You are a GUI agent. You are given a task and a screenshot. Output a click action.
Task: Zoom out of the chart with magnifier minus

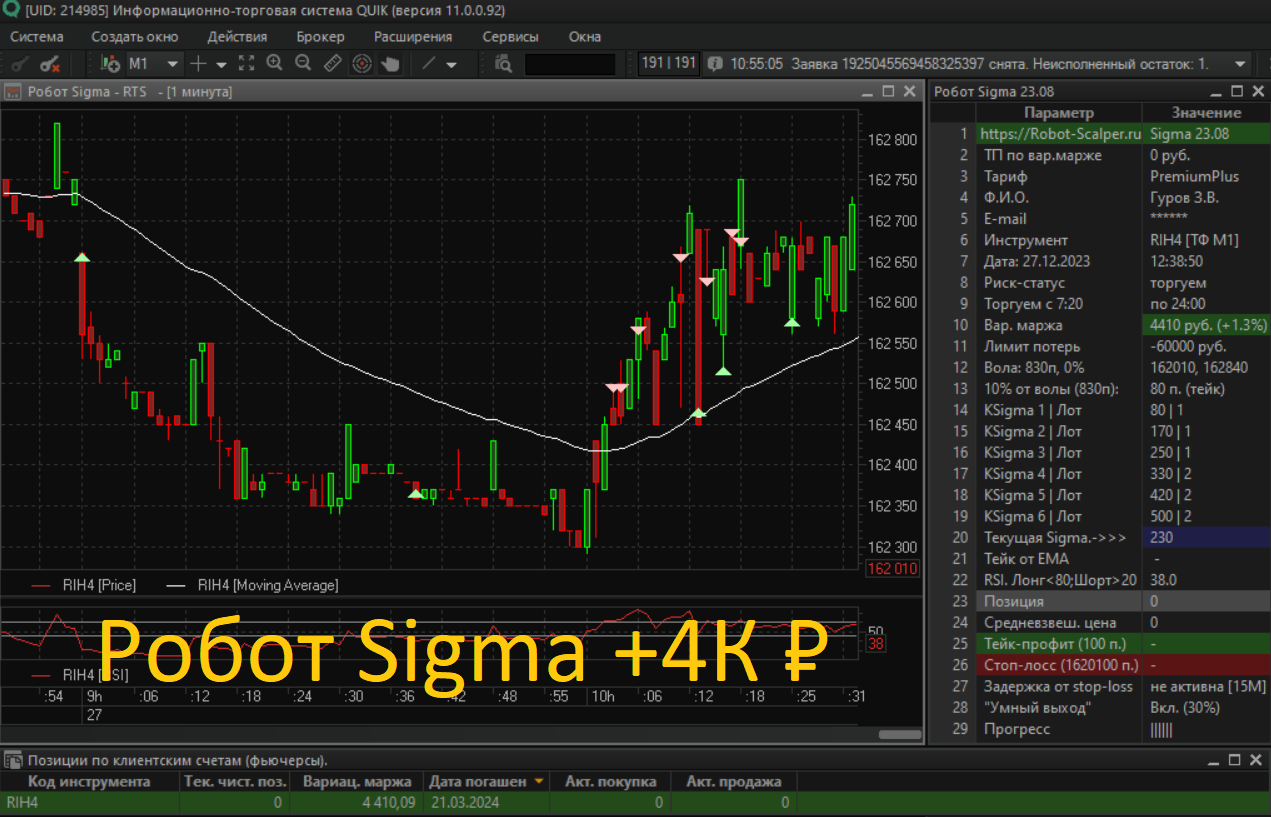(x=303, y=63)
